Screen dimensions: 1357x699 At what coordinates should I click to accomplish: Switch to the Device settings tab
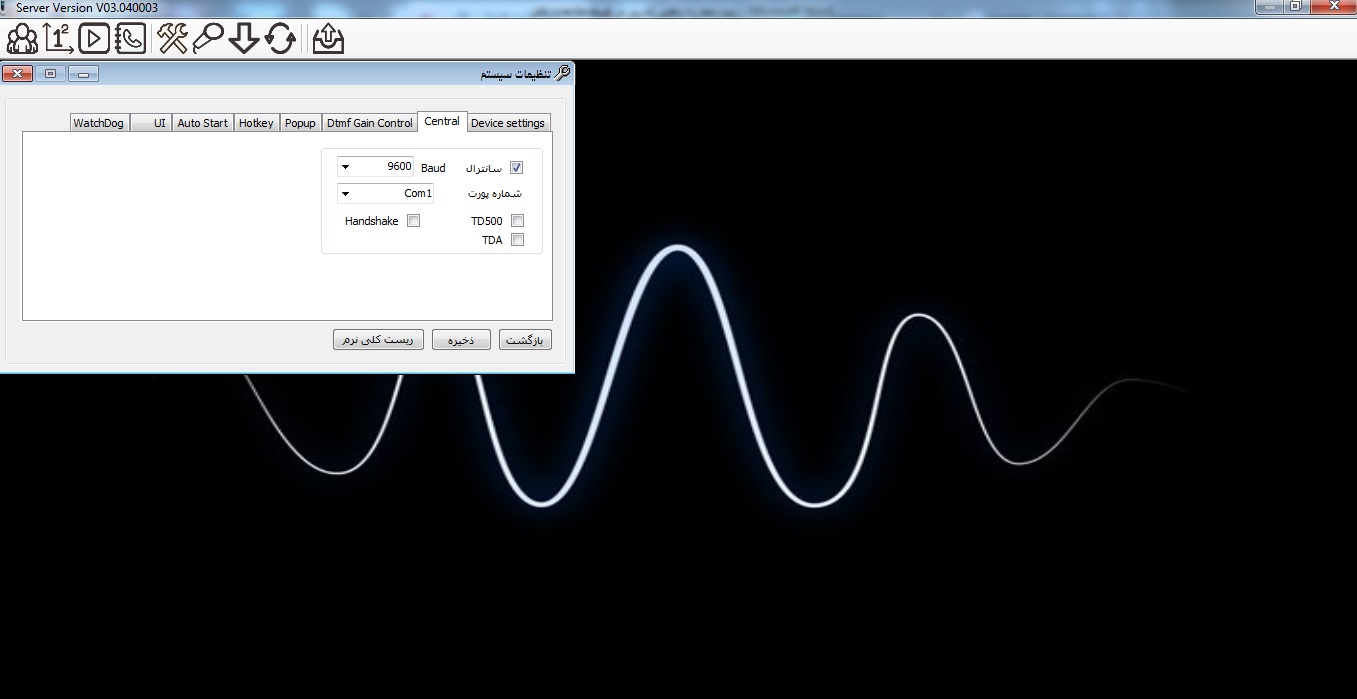[508, 123]
